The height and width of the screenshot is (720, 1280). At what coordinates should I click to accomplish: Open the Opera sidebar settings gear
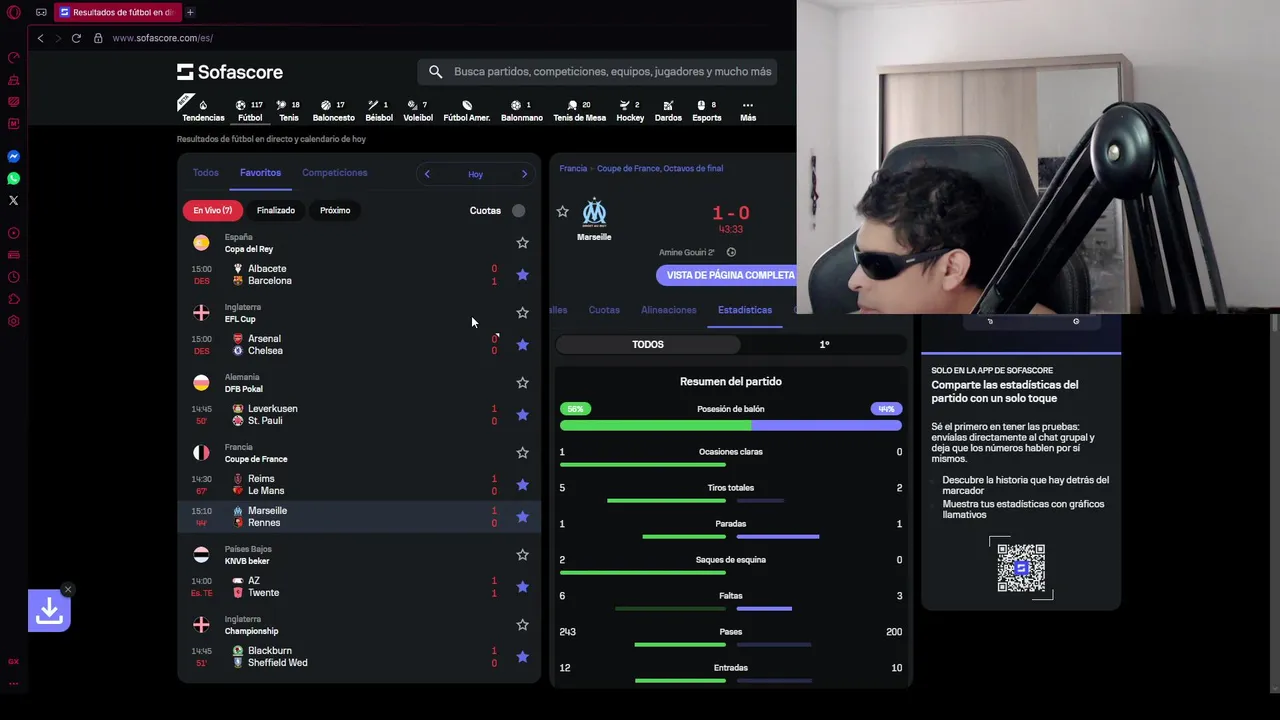click(x=14, y=321)
